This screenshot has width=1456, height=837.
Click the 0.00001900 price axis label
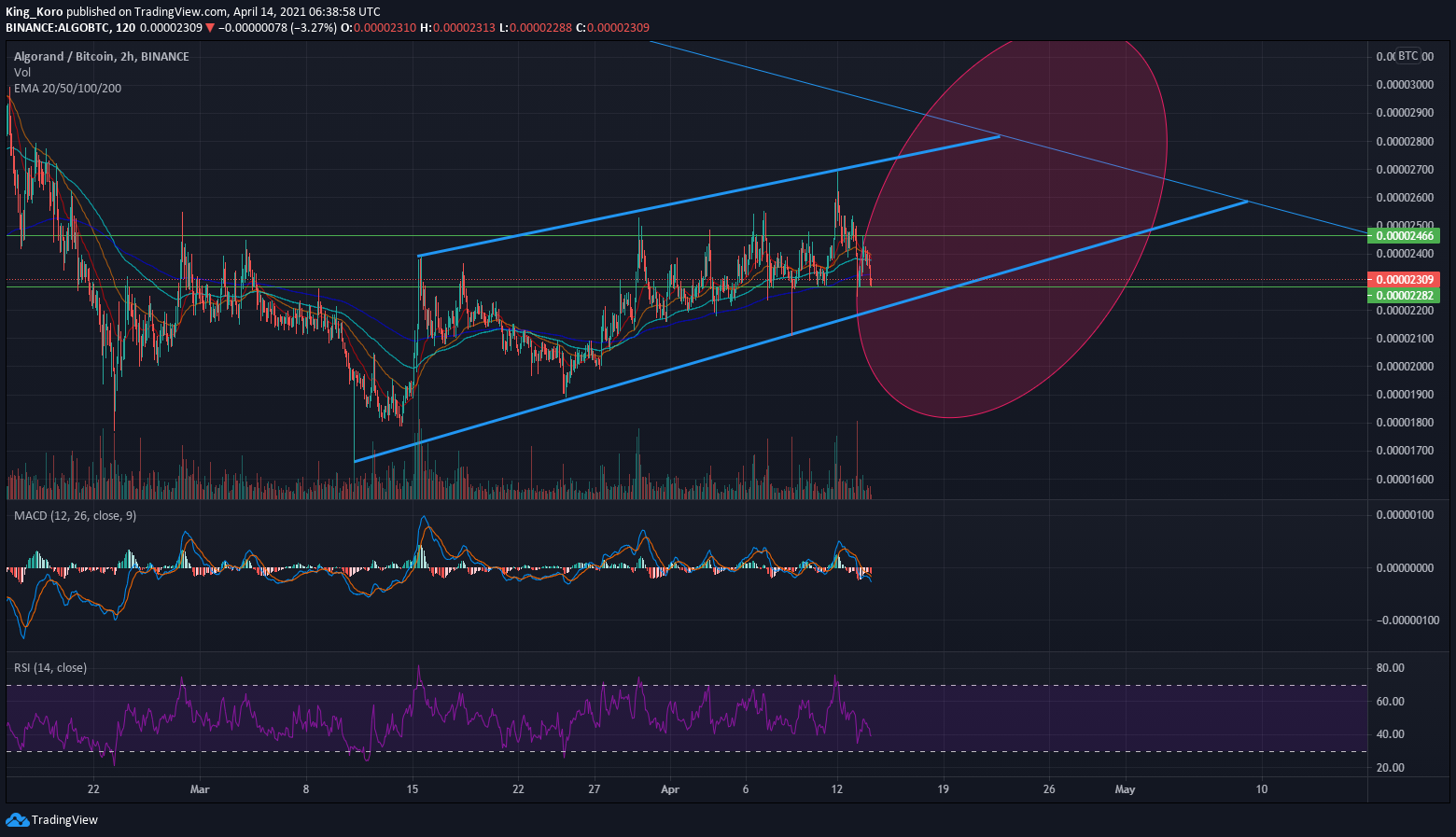pyautogui.click(x=1405, y=394)
